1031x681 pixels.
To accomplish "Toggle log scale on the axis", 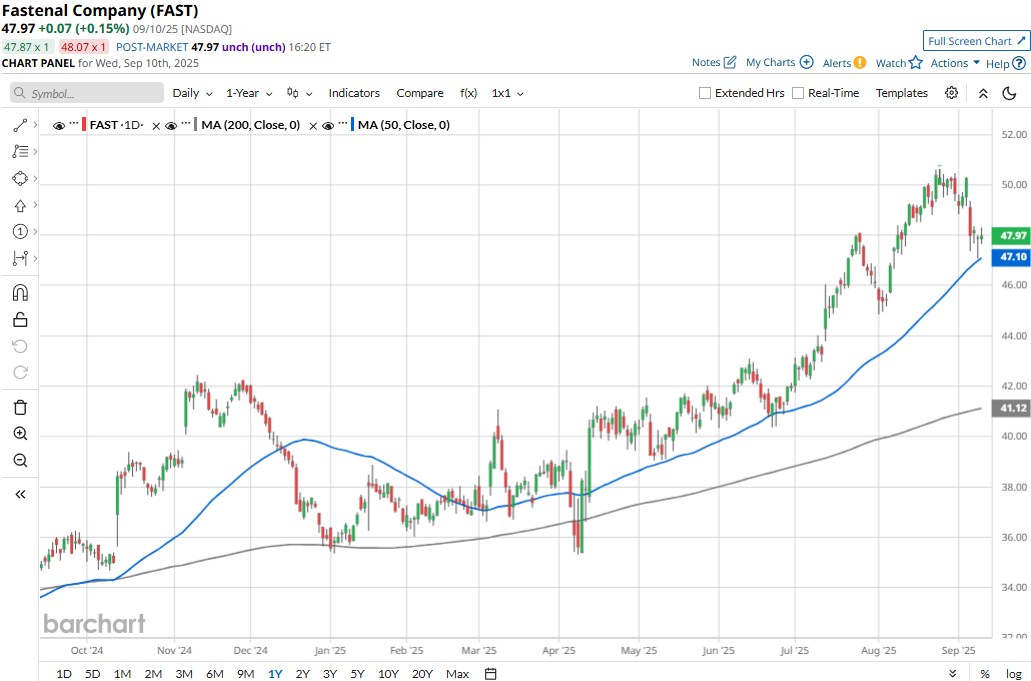I will pos(1013,674).
